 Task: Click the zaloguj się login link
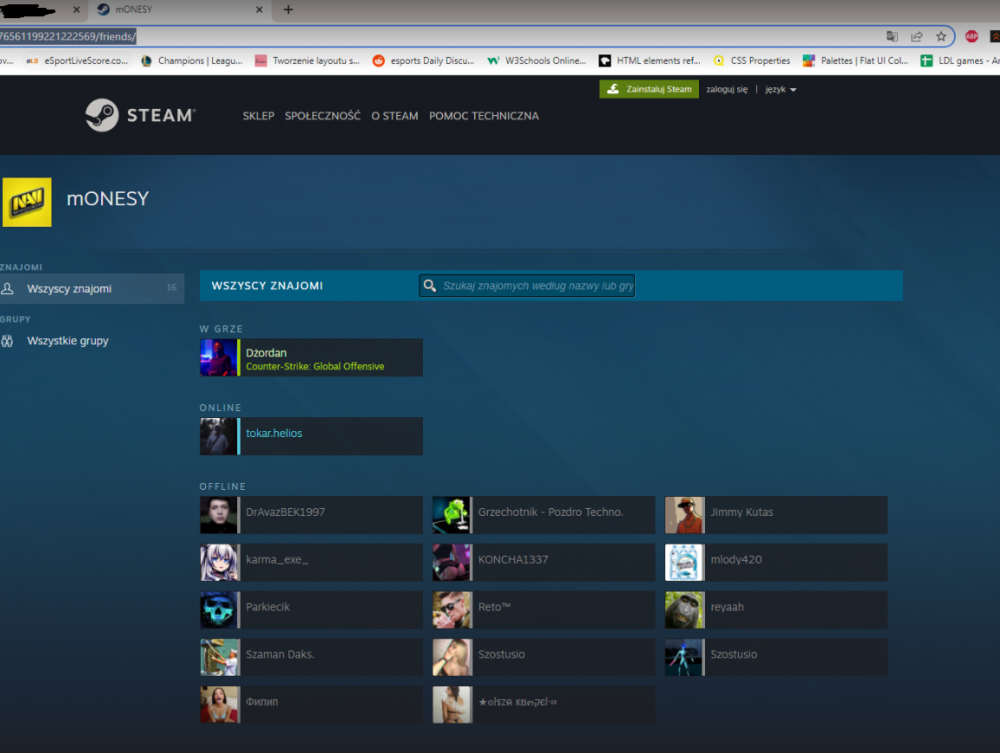(726, 89)
